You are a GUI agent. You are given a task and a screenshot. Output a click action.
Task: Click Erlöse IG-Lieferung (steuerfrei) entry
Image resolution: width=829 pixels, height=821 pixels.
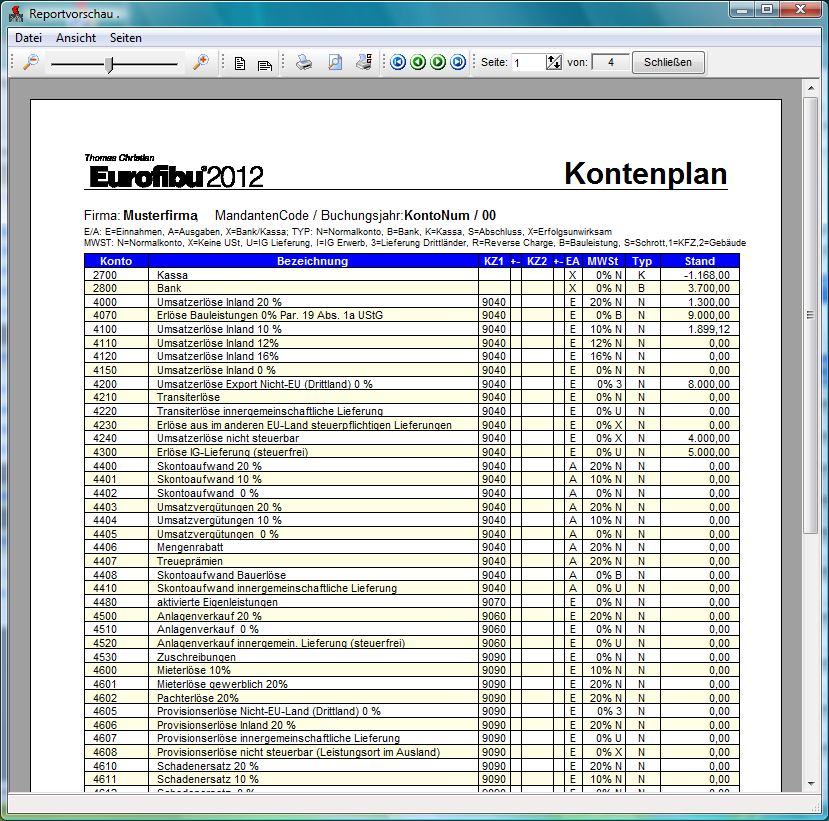(232, 452)
